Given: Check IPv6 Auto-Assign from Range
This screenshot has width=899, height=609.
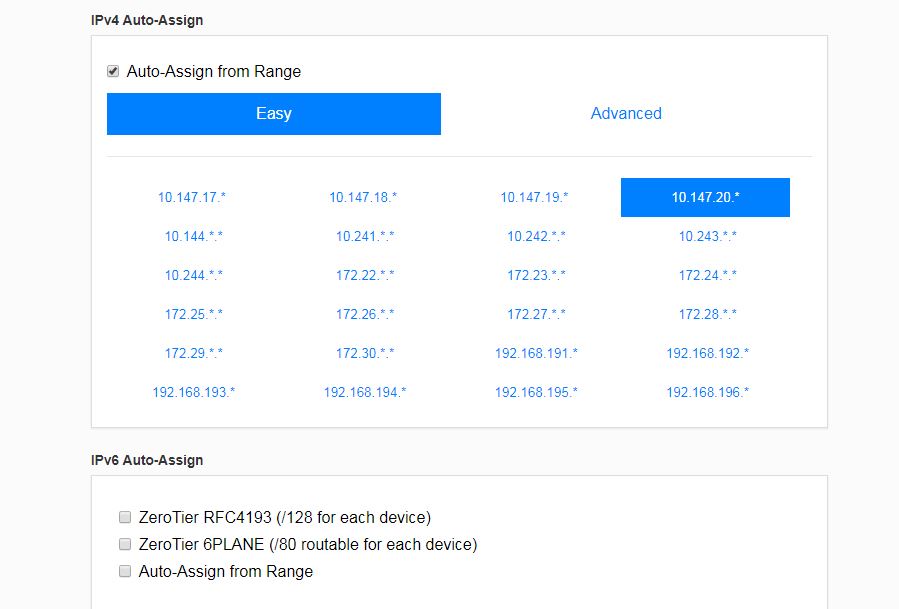Looking at the screenshot, I should (x=124, y=571).
